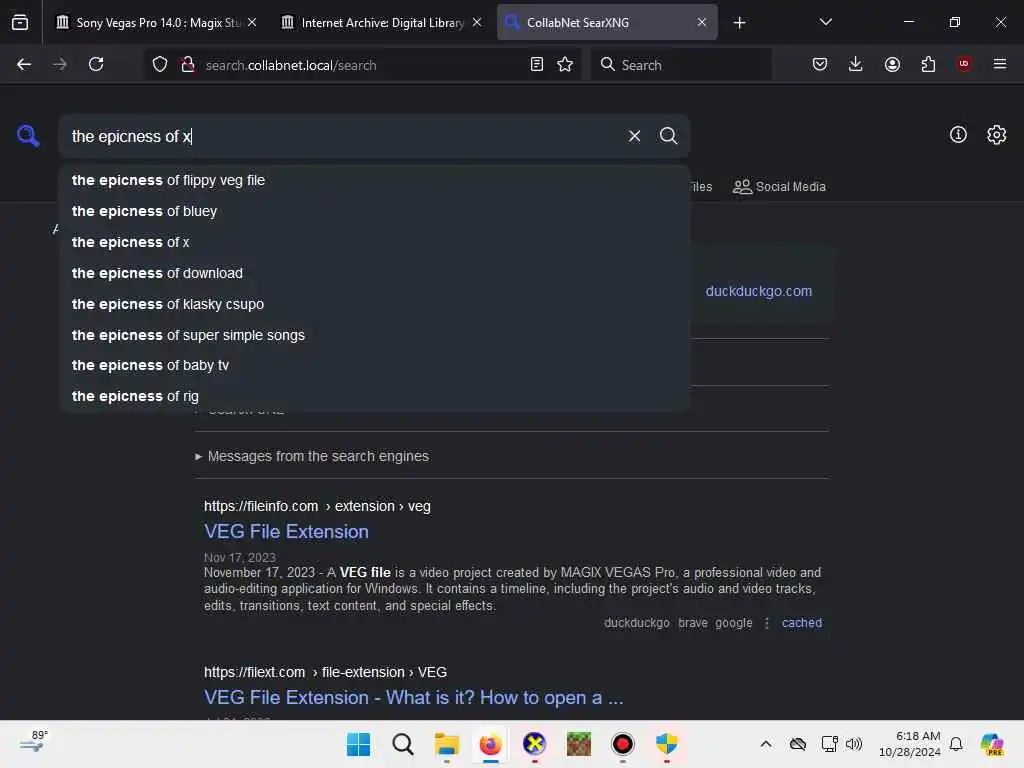Open cached version of fileinfo result
The width and height of the screenshot is (1024, 768).
(802, 623)
